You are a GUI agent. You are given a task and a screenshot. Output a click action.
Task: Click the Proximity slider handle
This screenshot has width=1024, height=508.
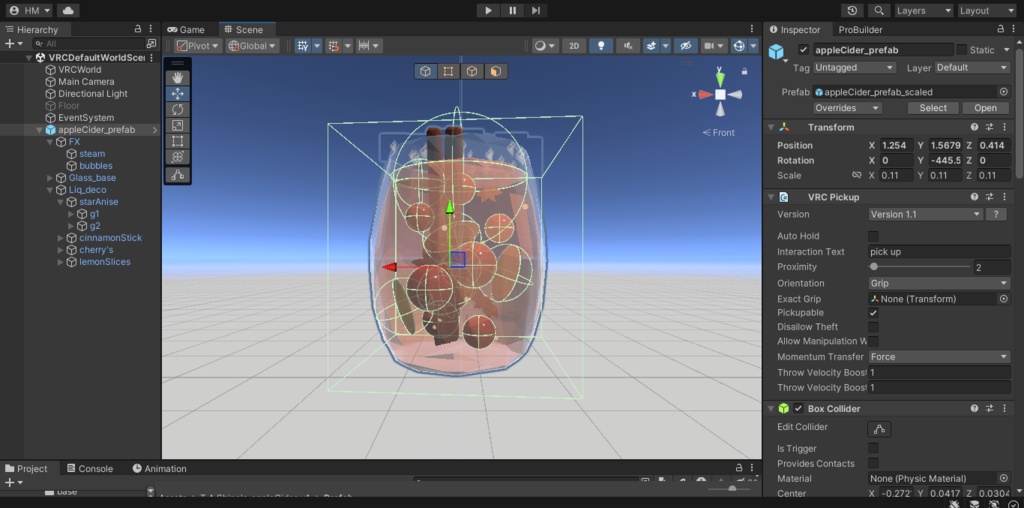874,266
